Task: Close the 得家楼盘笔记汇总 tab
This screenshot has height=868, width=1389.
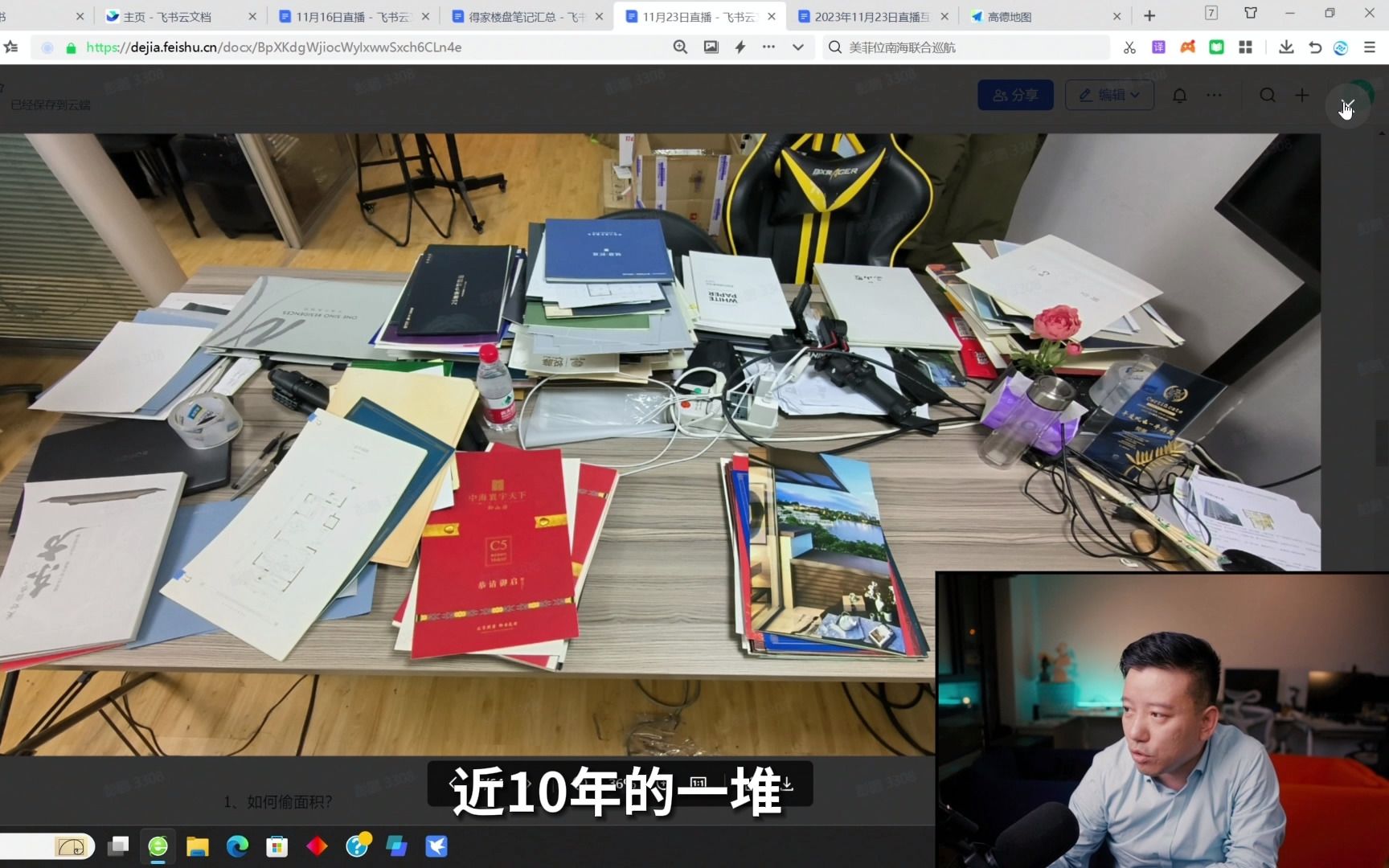Action: 599,16
